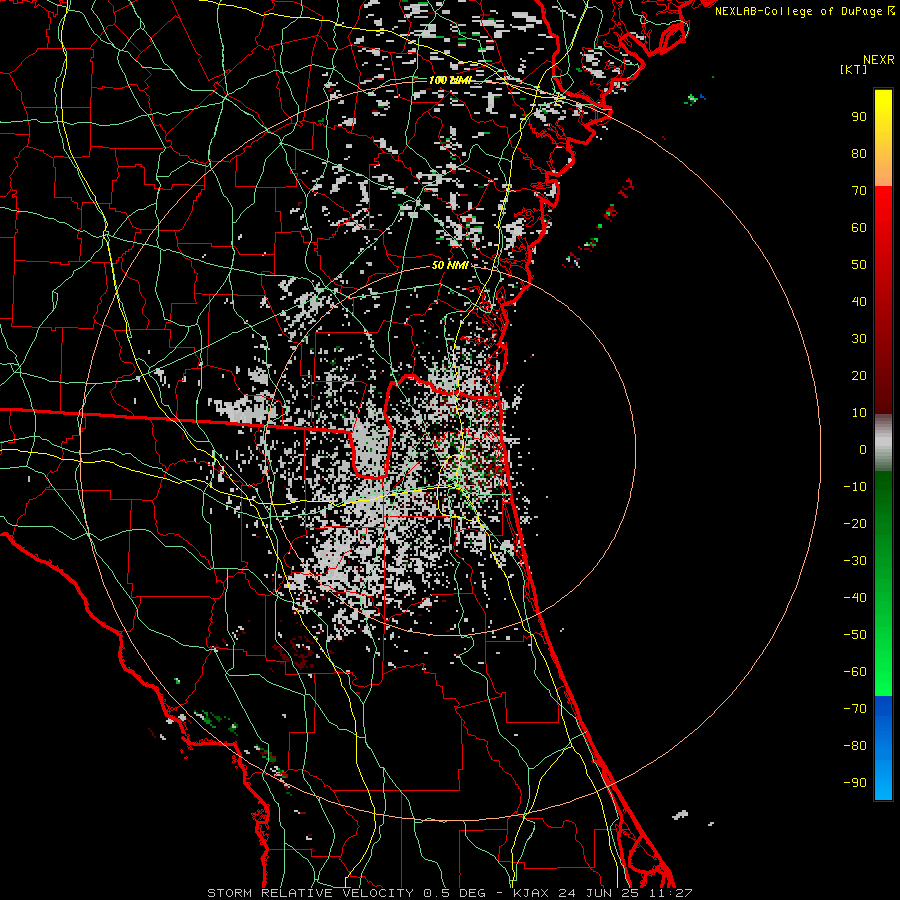Click the gray echo patch offshore at lower right
The image size is (900, 900).
(680, 814)
